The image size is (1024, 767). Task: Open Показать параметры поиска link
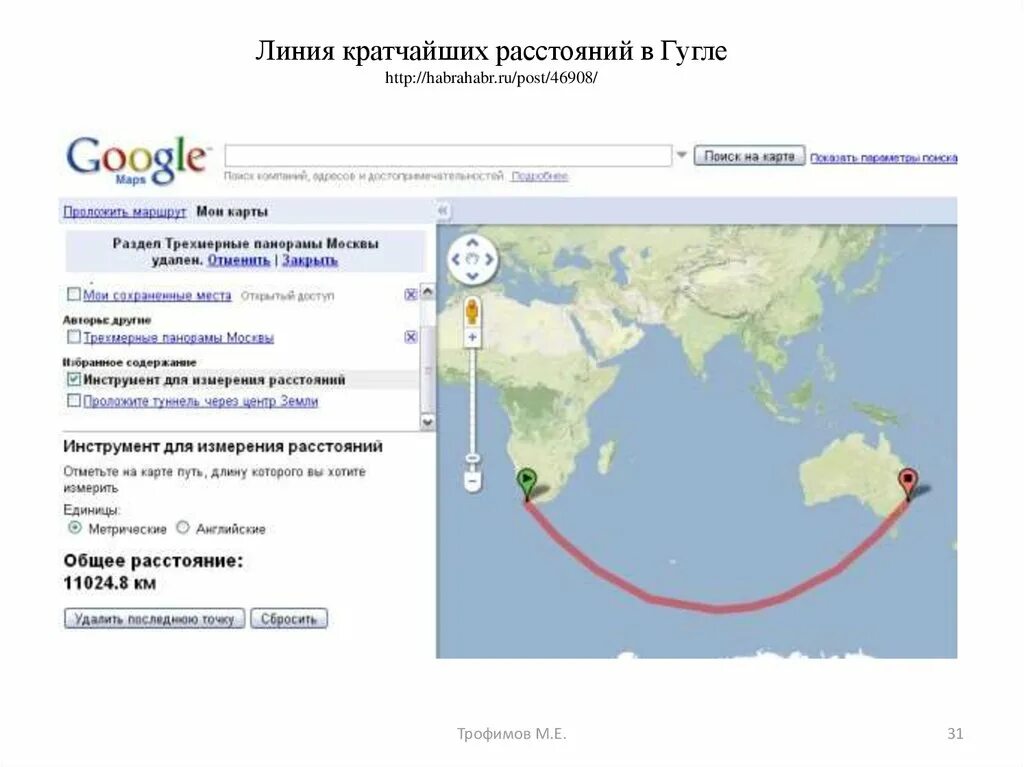(x=884, y=158)
